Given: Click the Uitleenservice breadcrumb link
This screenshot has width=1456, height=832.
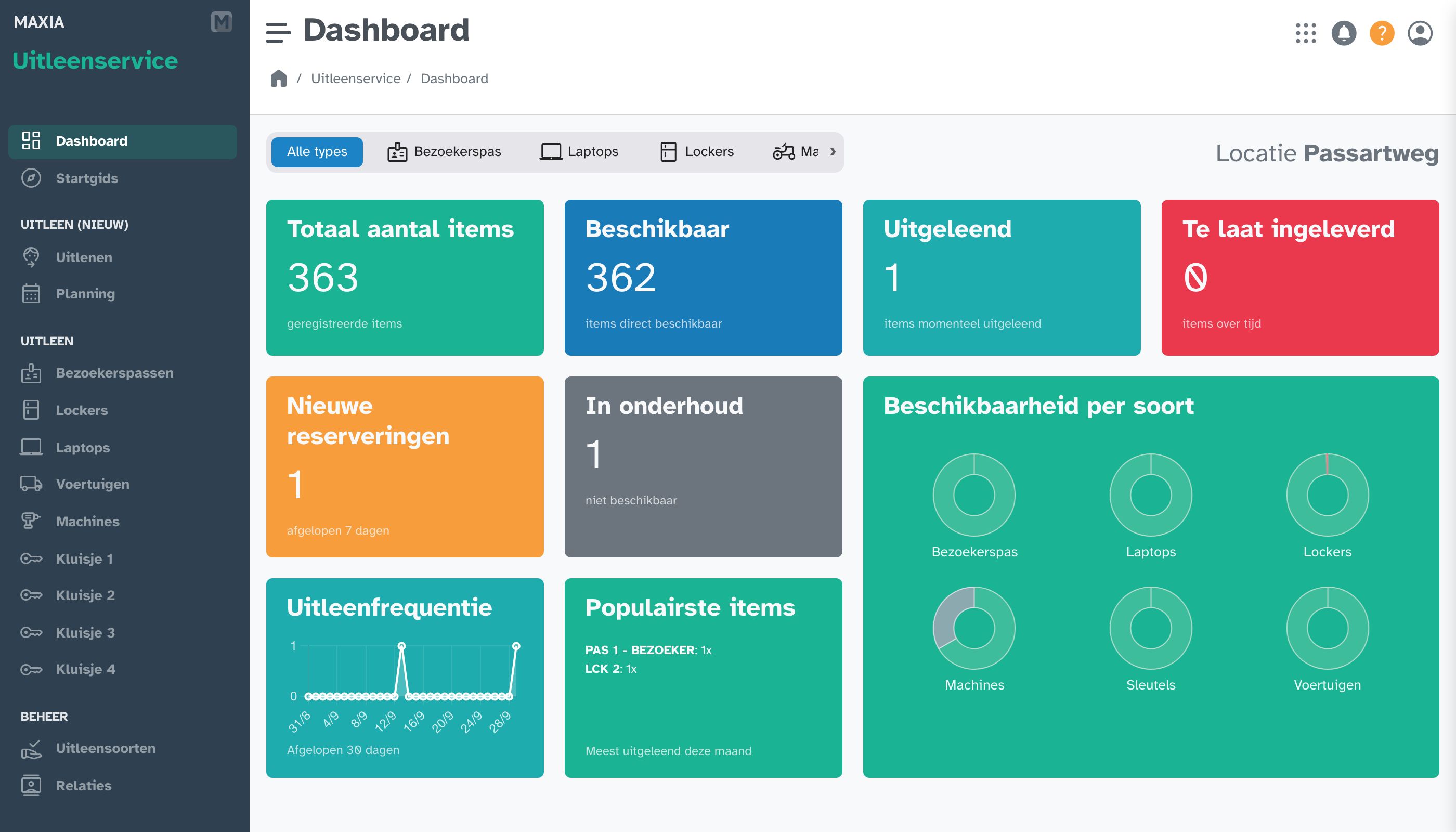Looking at the screenshot, I should (356, 79).
